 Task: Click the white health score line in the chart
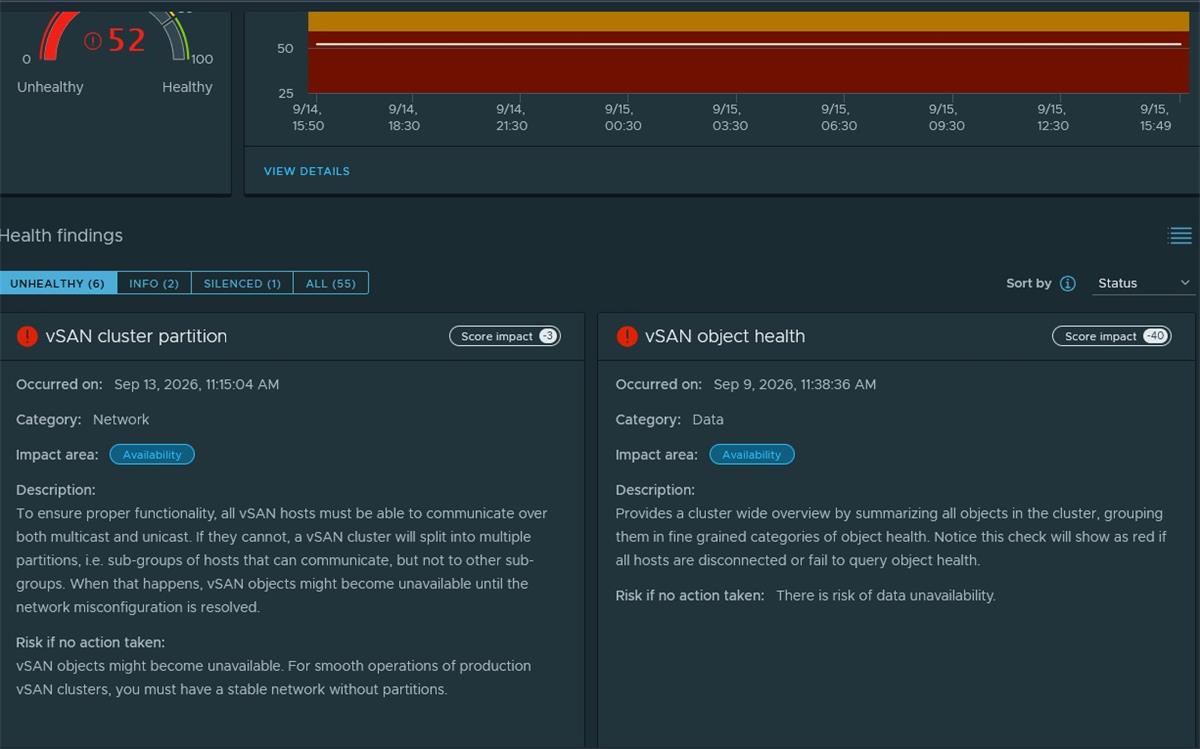pos(748,44)
